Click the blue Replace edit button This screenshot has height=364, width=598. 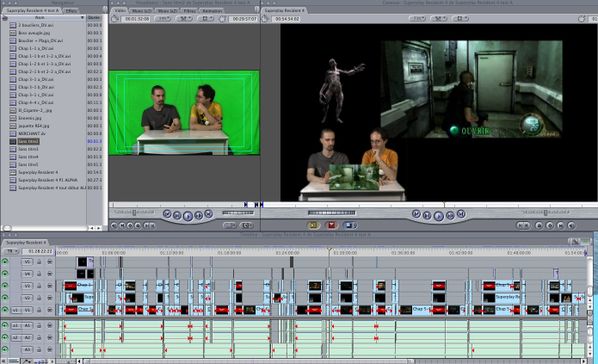pyautogui.click(x=349, y=225)
